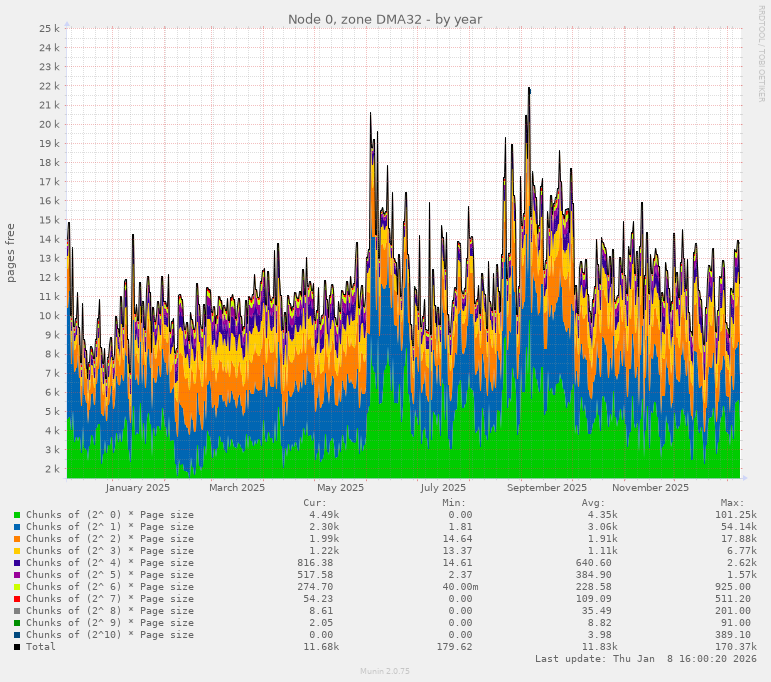771x682 pixels.
Task: Click the gray swatch for Chunks (2^ 8)
Action: (x=17, y=611)
